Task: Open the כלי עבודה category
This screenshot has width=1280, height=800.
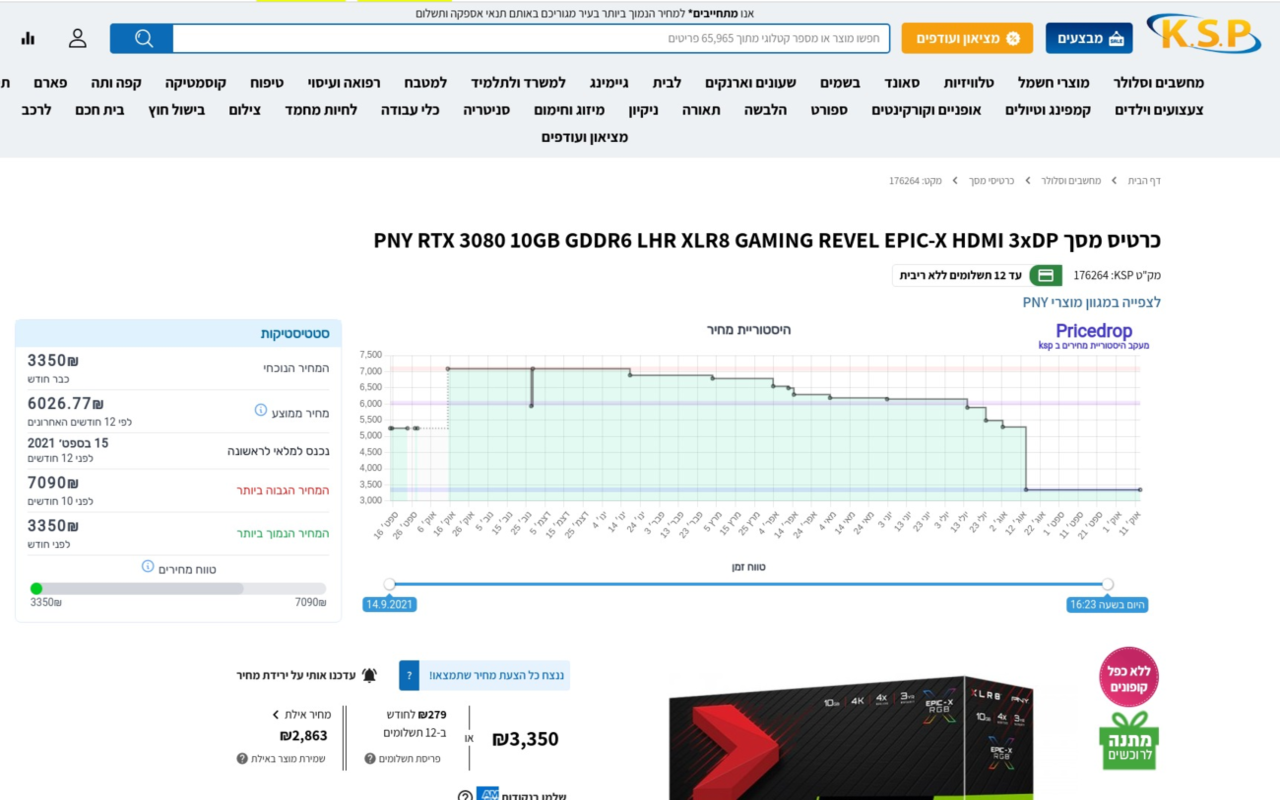Action: click(410, 110)
